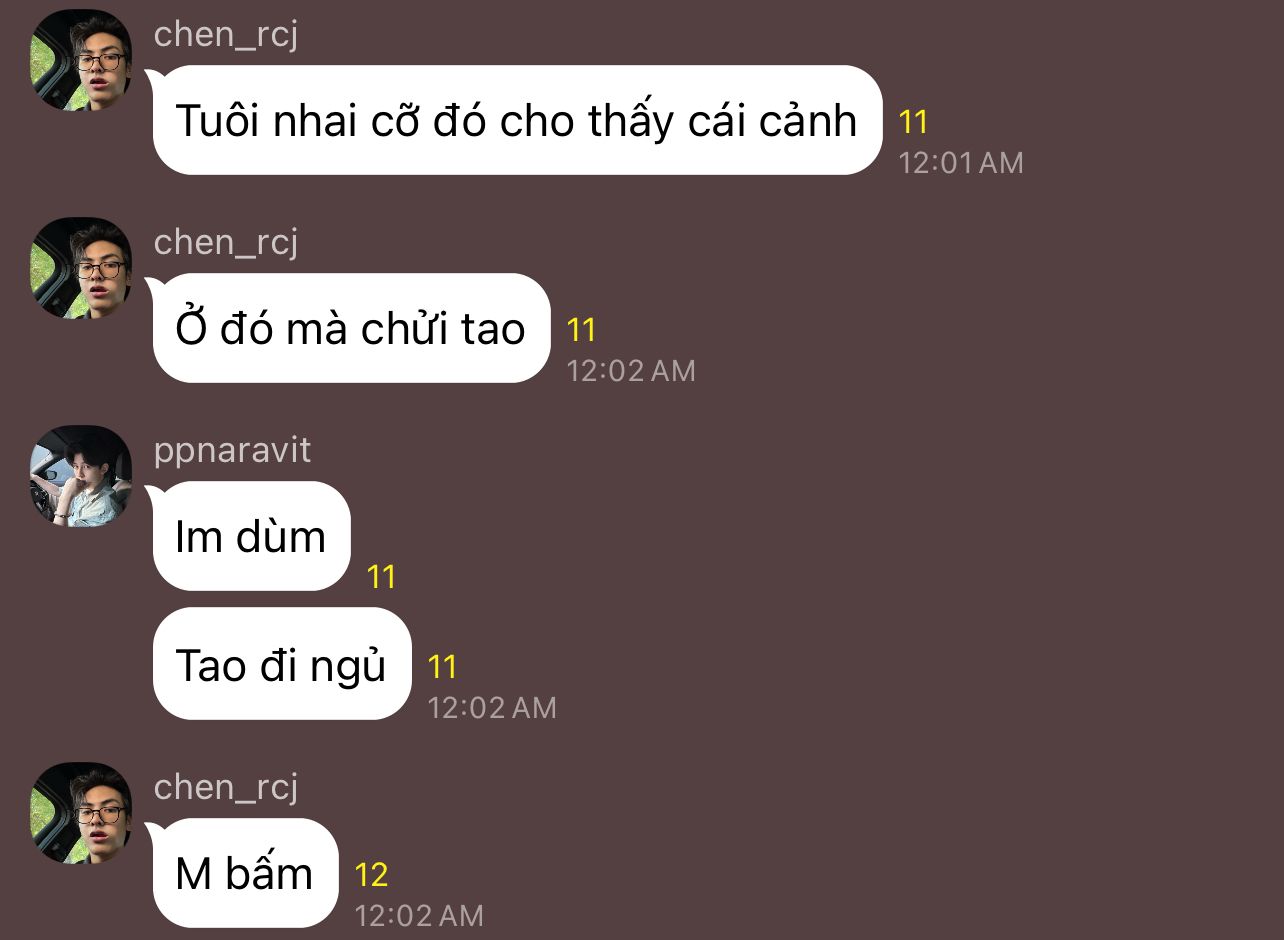
Task: Open ppnaravit's profile picture
Action: click(x=81, y=476)
